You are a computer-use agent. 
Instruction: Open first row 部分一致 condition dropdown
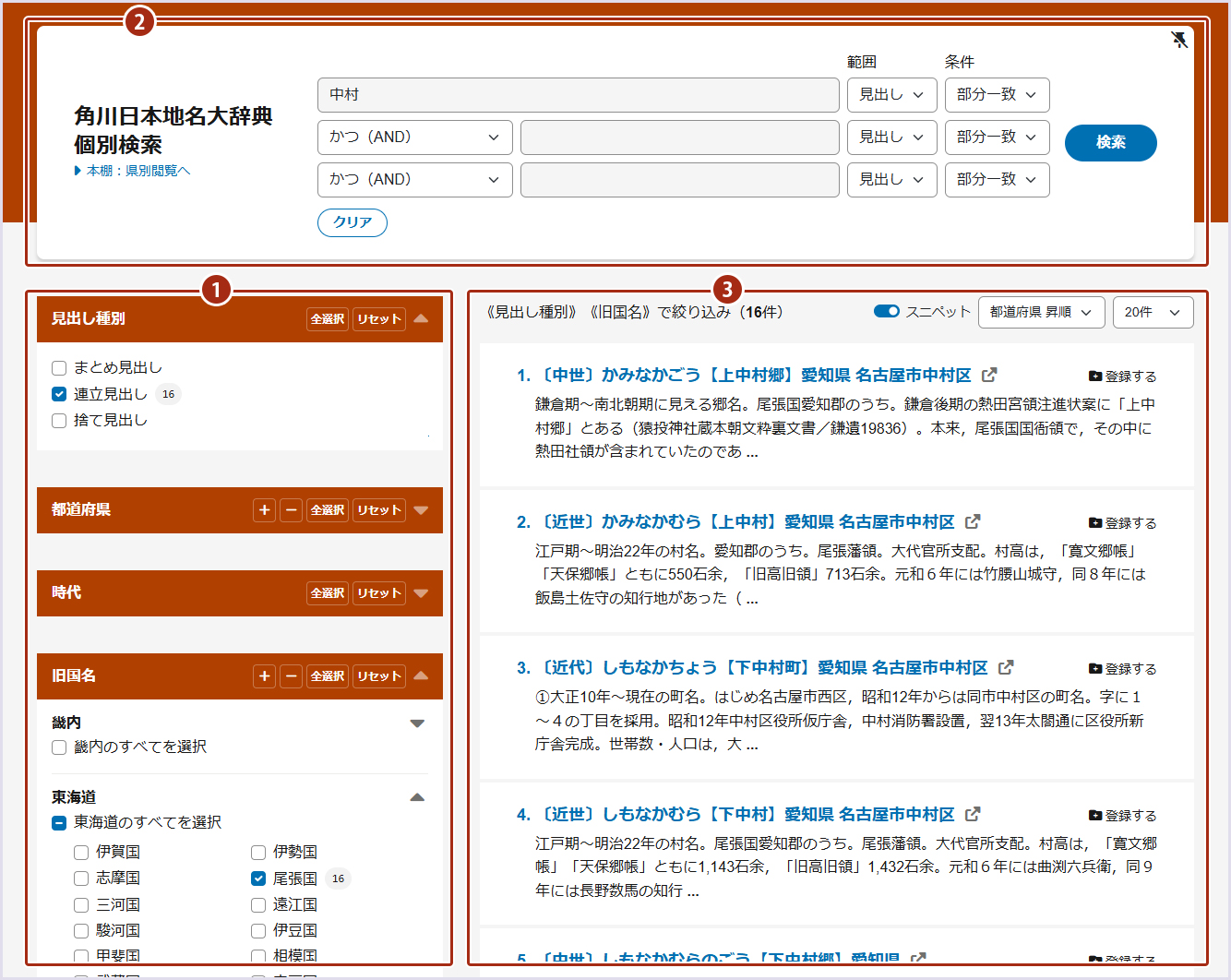coord(998,95)
